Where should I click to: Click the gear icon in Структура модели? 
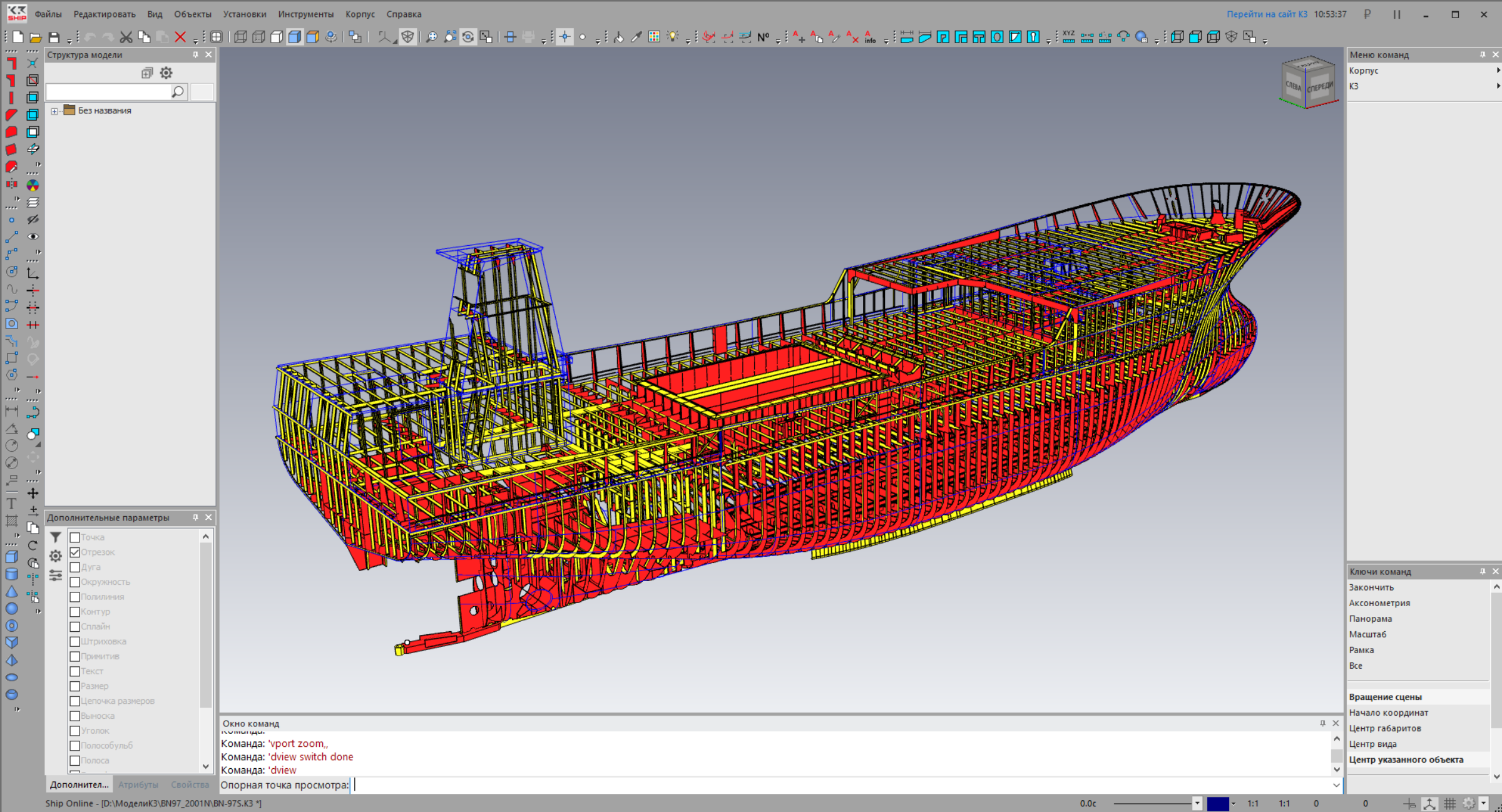(166, 73)
